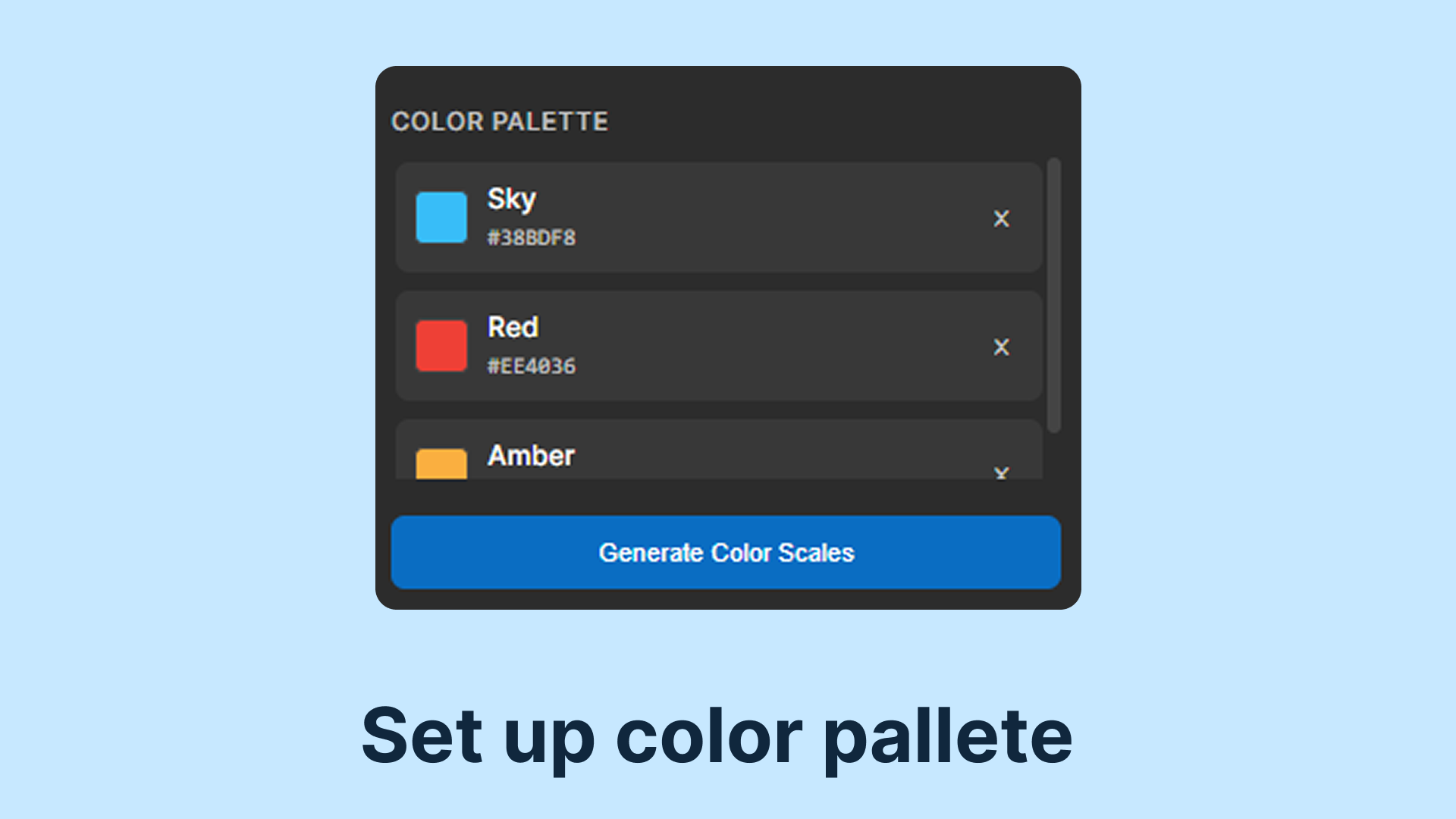Click the hex code #EE4036

click(x=532, y=366)
